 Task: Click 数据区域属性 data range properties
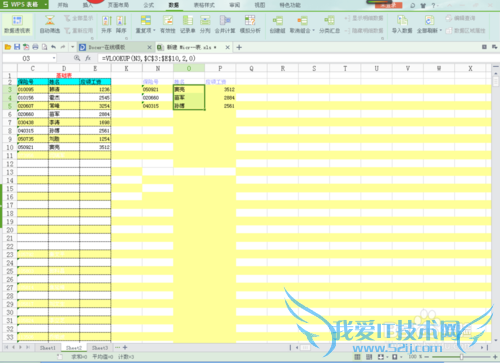[x=465, y=30]
